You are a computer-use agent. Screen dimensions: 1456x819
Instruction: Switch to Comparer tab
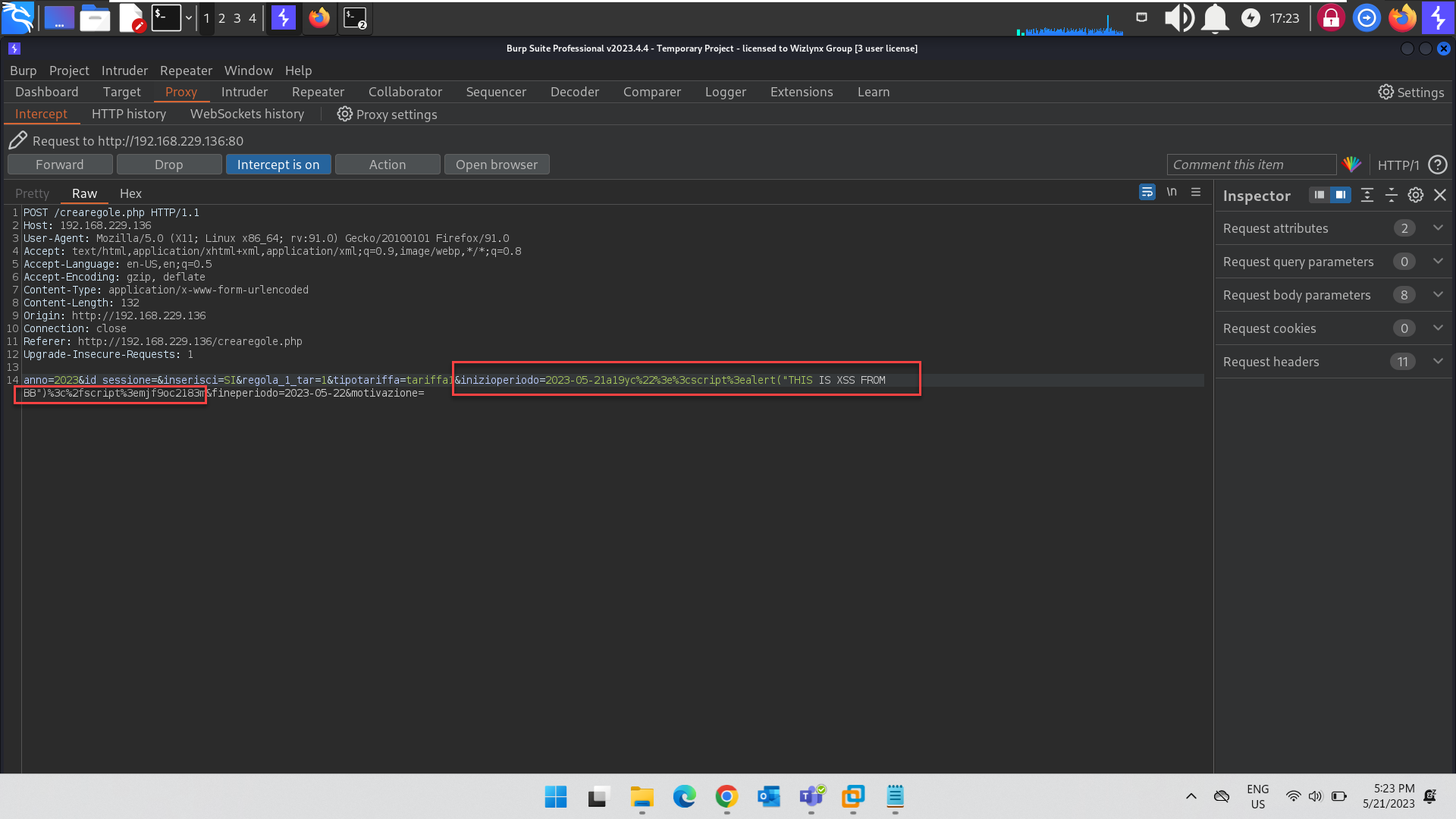651,92
